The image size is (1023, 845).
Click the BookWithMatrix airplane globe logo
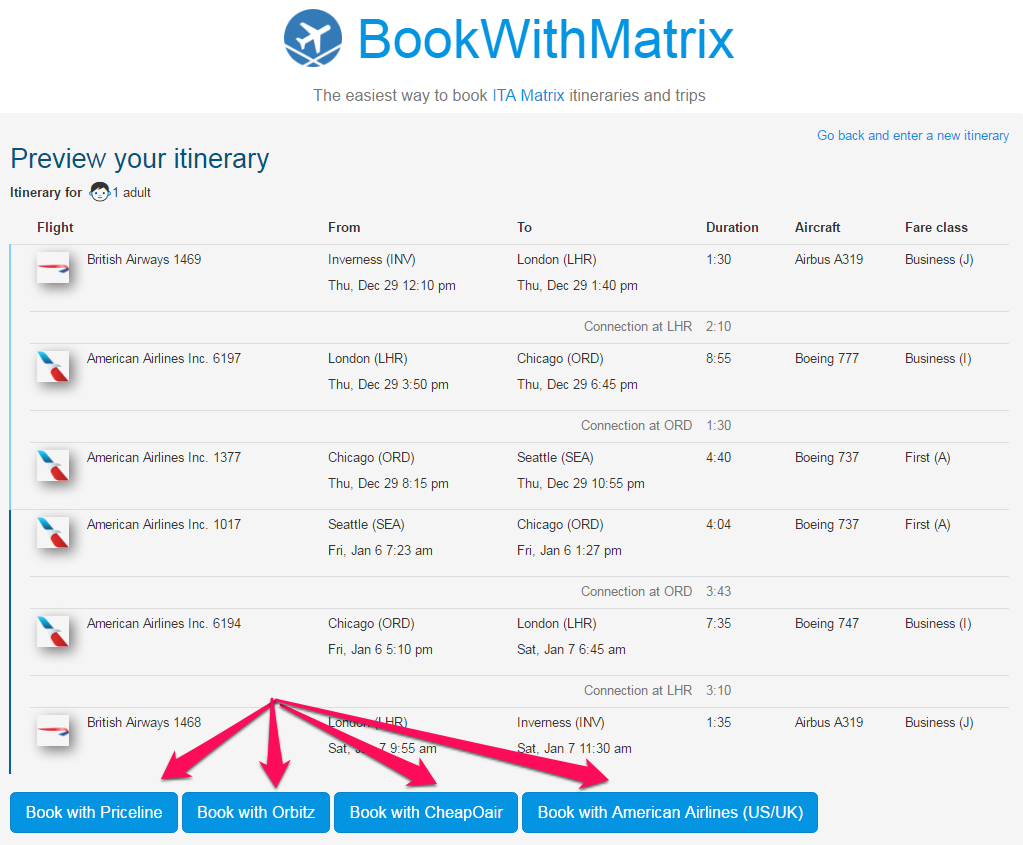point(313,38)
